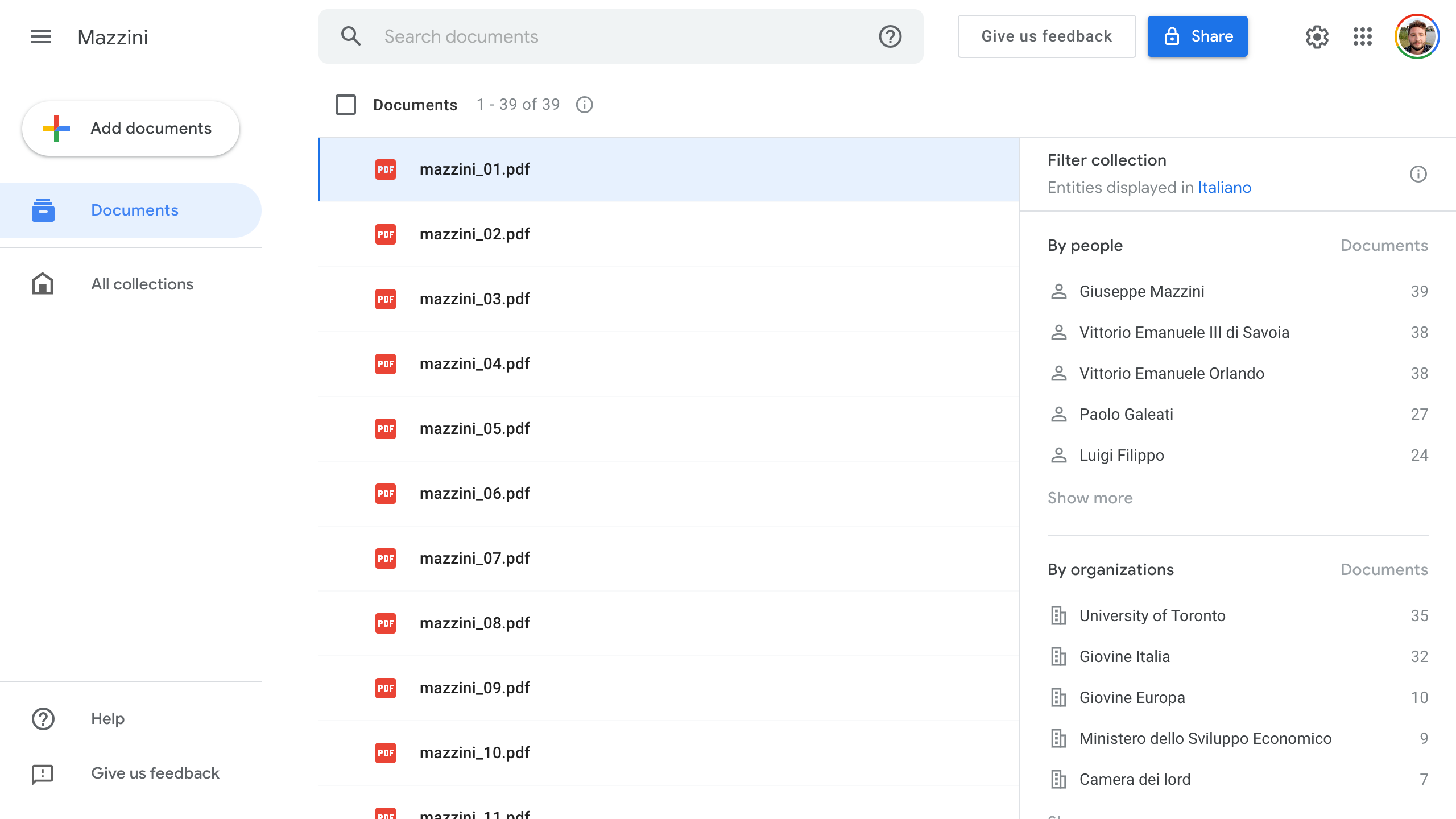The height and width of the screenshot is (819, 1456).
Task: Change entity language Italiano link
Action: pyautogui.click(x=1225, y=187)
